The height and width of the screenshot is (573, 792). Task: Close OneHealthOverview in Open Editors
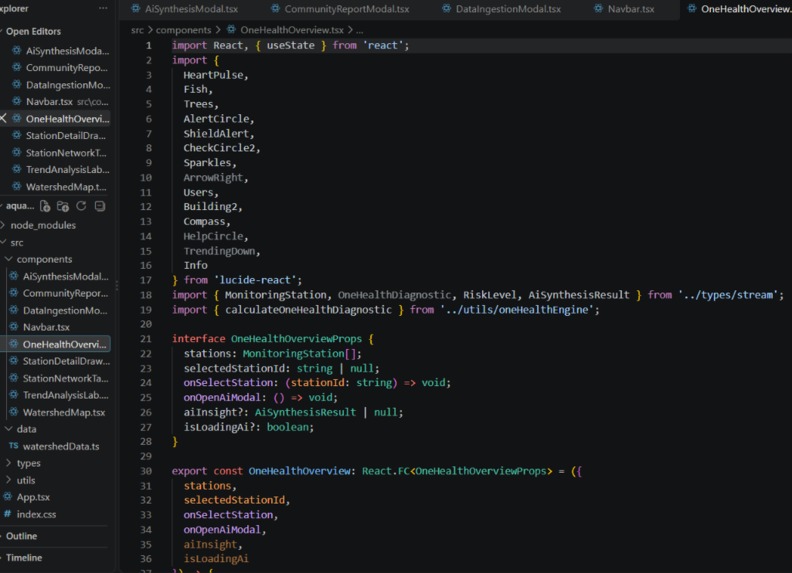[3, 118]
